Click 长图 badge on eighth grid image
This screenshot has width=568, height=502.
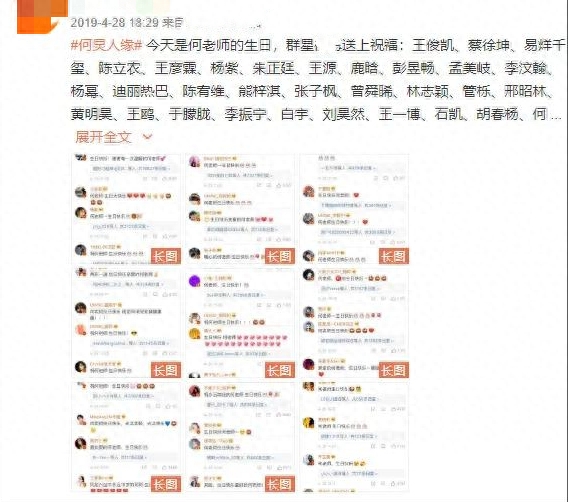point(279,484)
